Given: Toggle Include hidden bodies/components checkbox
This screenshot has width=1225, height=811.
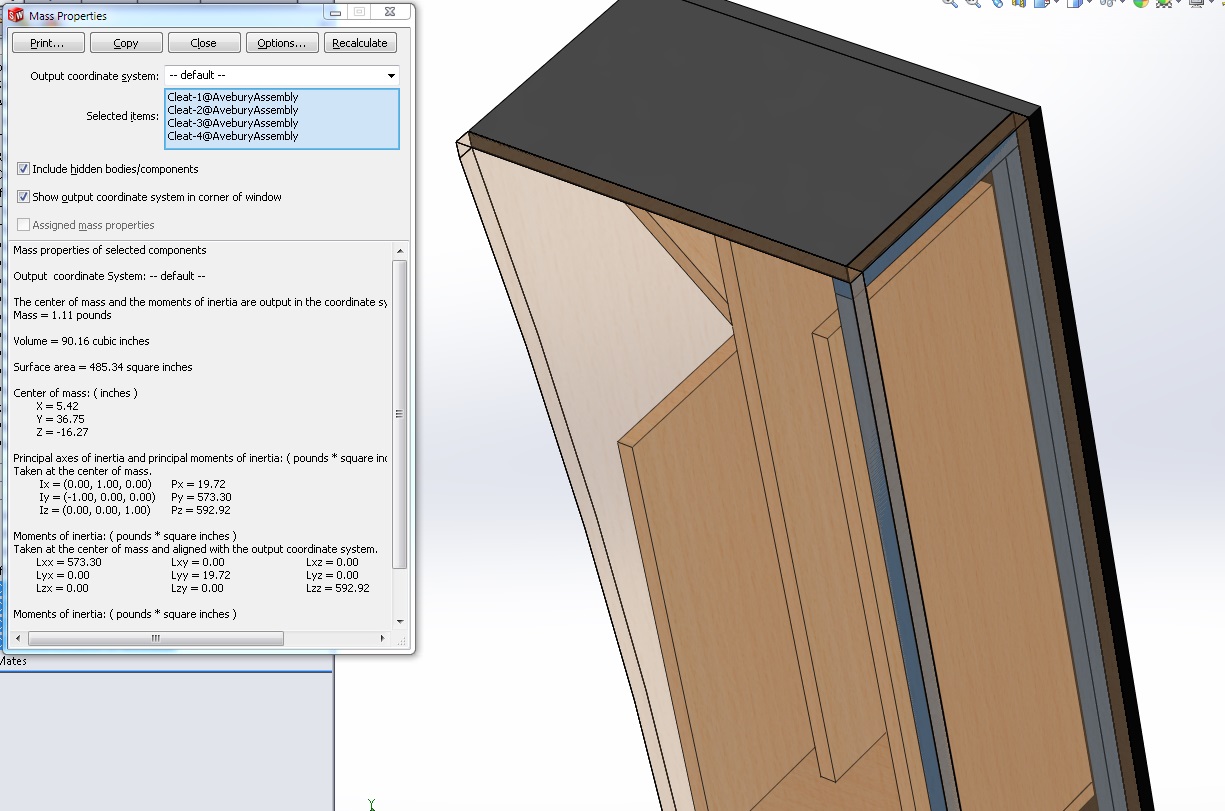Looking at the screenshot, I should click(x=24, y=169).
